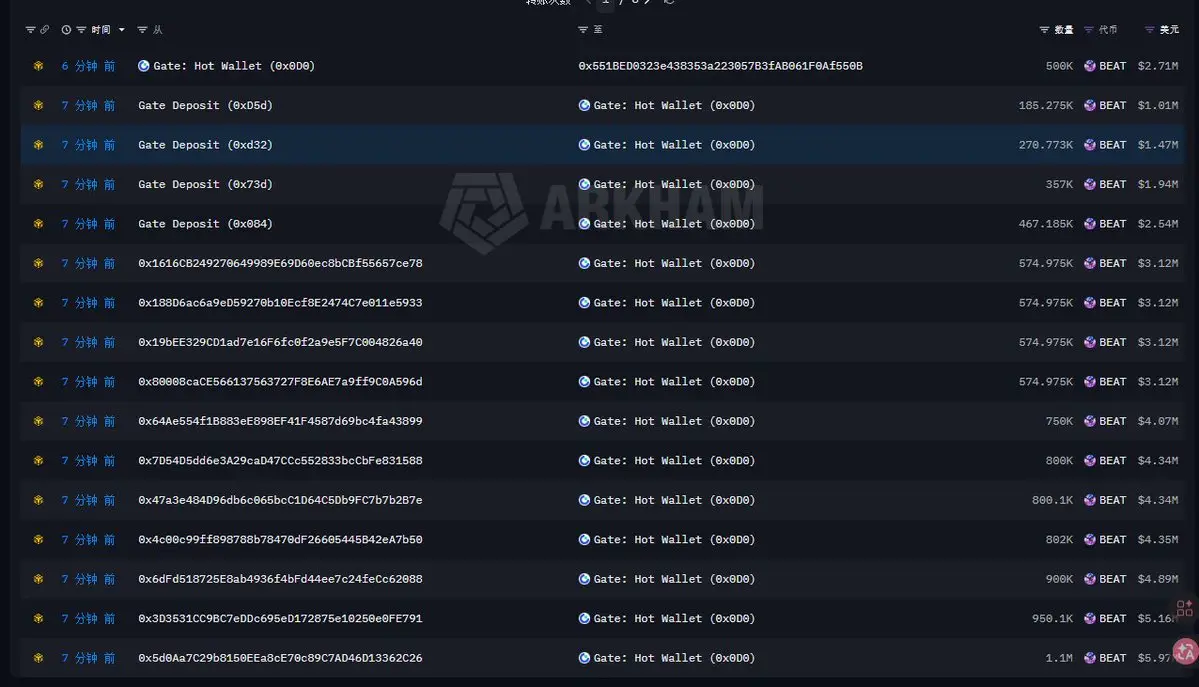Click the $2.71M USD value
The height and width of the screenshot is (687, 1199).
pos(1158,66)
